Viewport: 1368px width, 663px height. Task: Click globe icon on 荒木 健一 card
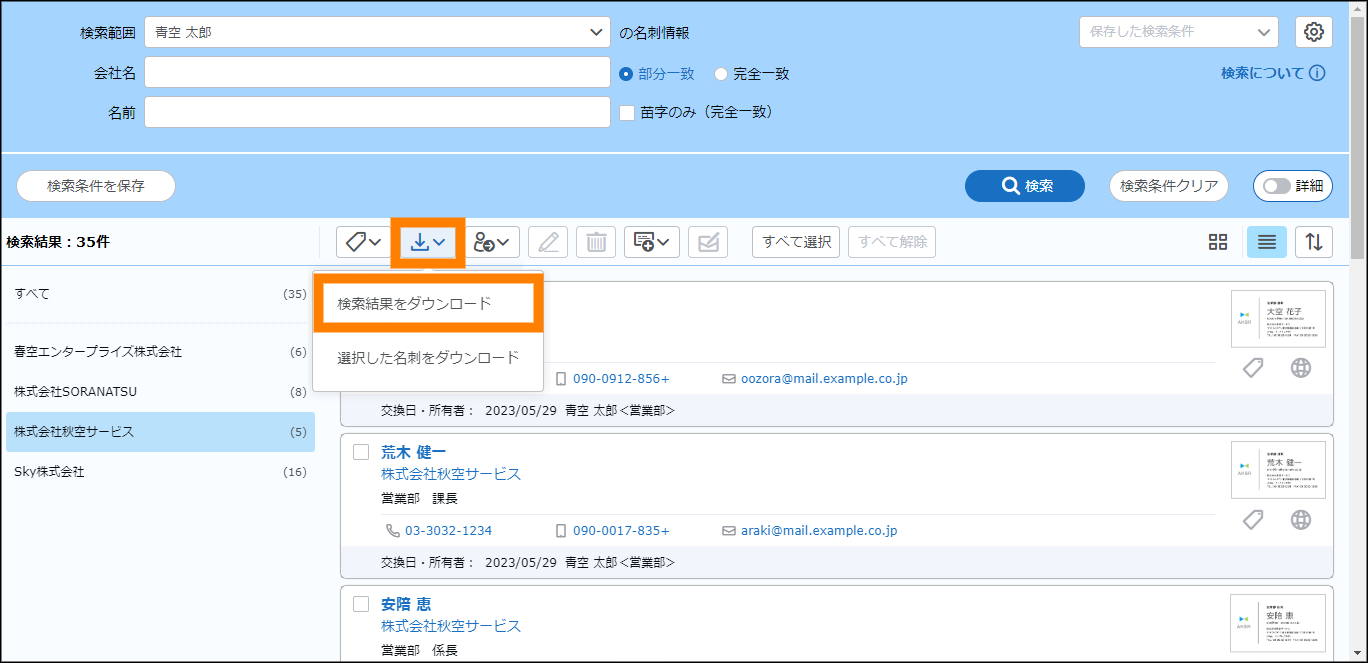1300,520
